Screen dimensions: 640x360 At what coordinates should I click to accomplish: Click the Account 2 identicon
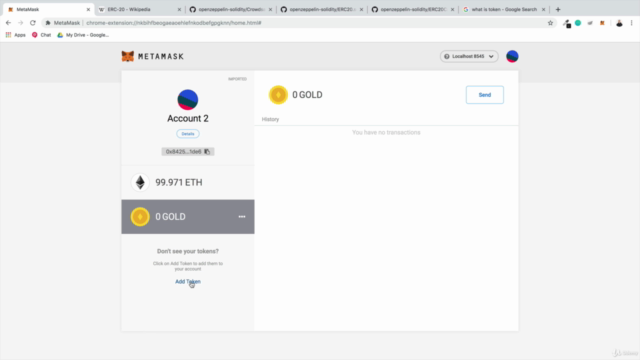click(188, 100)
